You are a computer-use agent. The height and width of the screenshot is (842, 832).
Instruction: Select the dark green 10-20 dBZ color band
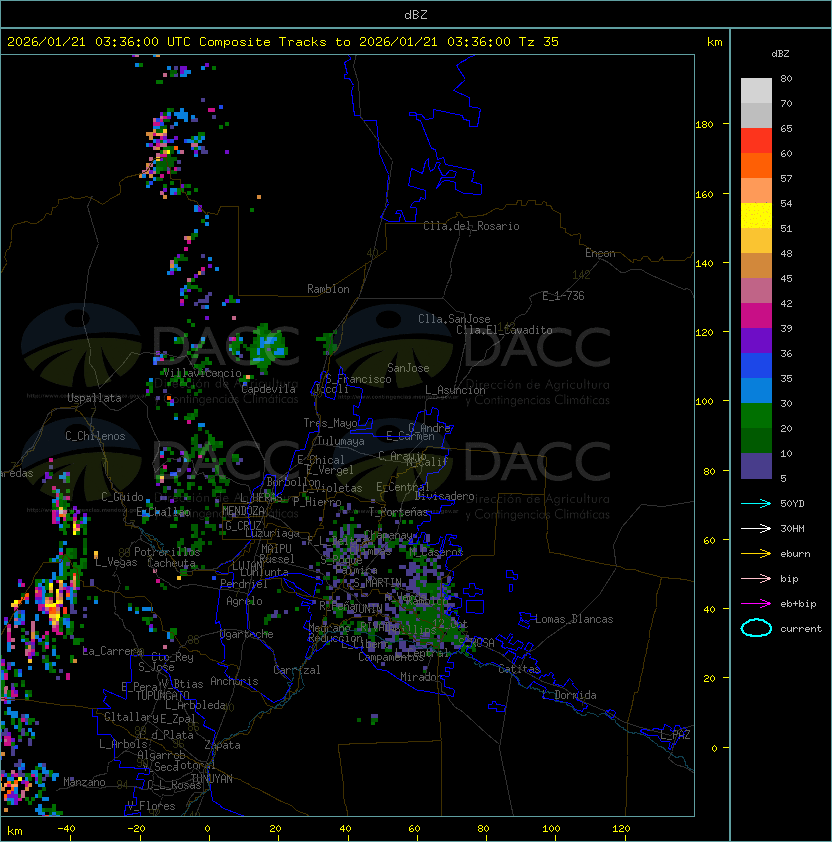coord(756,440)
